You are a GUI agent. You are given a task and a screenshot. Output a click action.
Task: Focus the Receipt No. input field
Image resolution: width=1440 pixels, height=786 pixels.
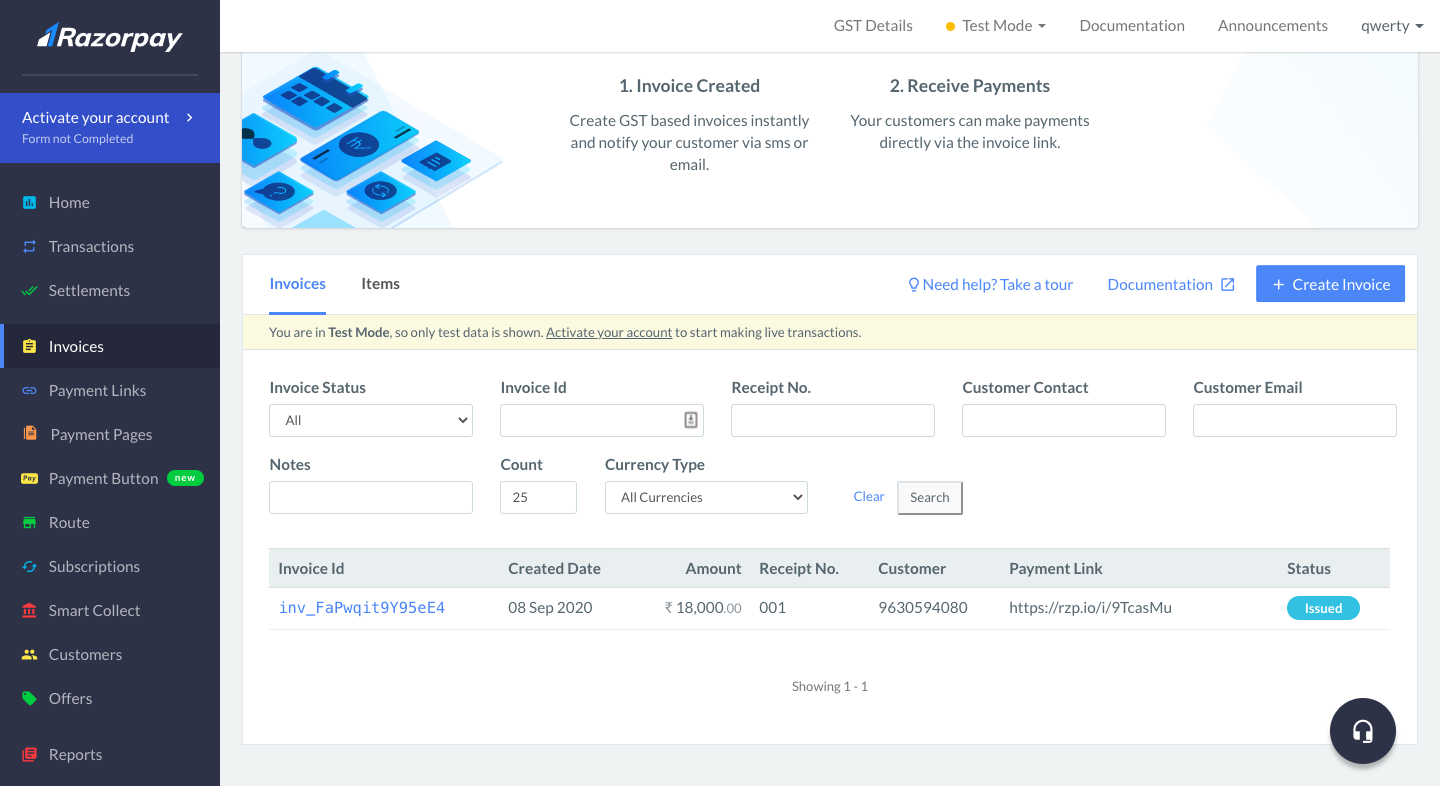click(833, 420)
